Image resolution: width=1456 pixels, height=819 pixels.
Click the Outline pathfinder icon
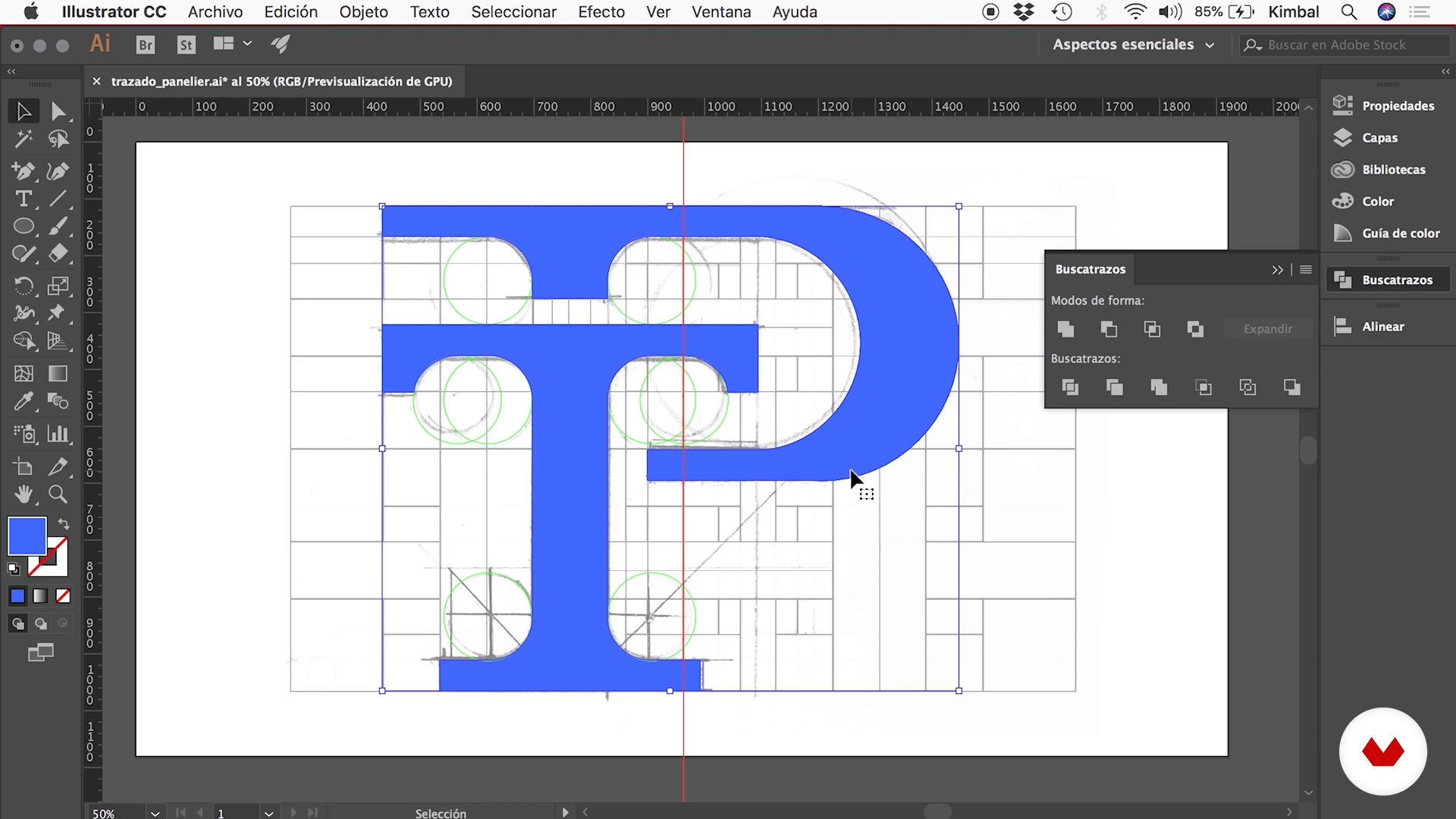[1247, 388]
